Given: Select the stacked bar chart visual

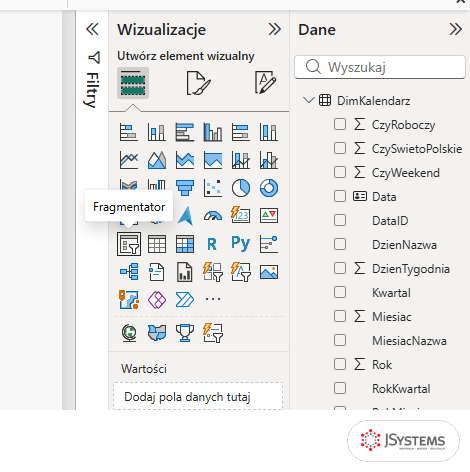Looking at the screenshot, I should tap(129, 132).
